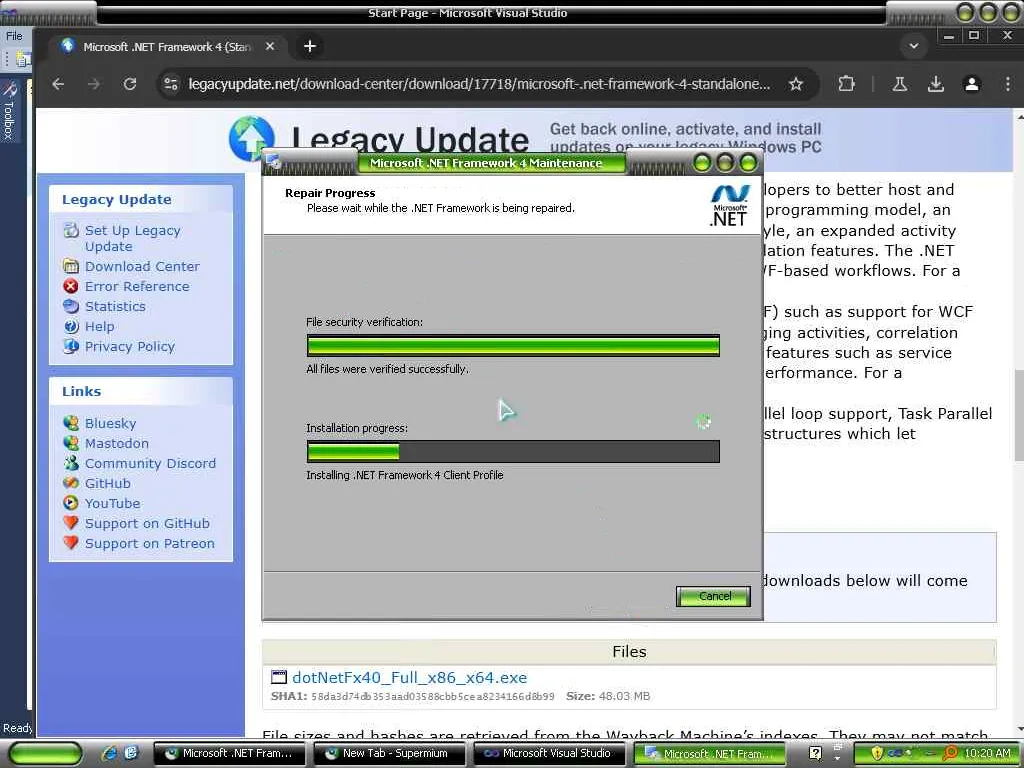Close the Microsoft .NET Framework 4 tab
Viewport: 1024px width, 768px height.
pos(270,46)
